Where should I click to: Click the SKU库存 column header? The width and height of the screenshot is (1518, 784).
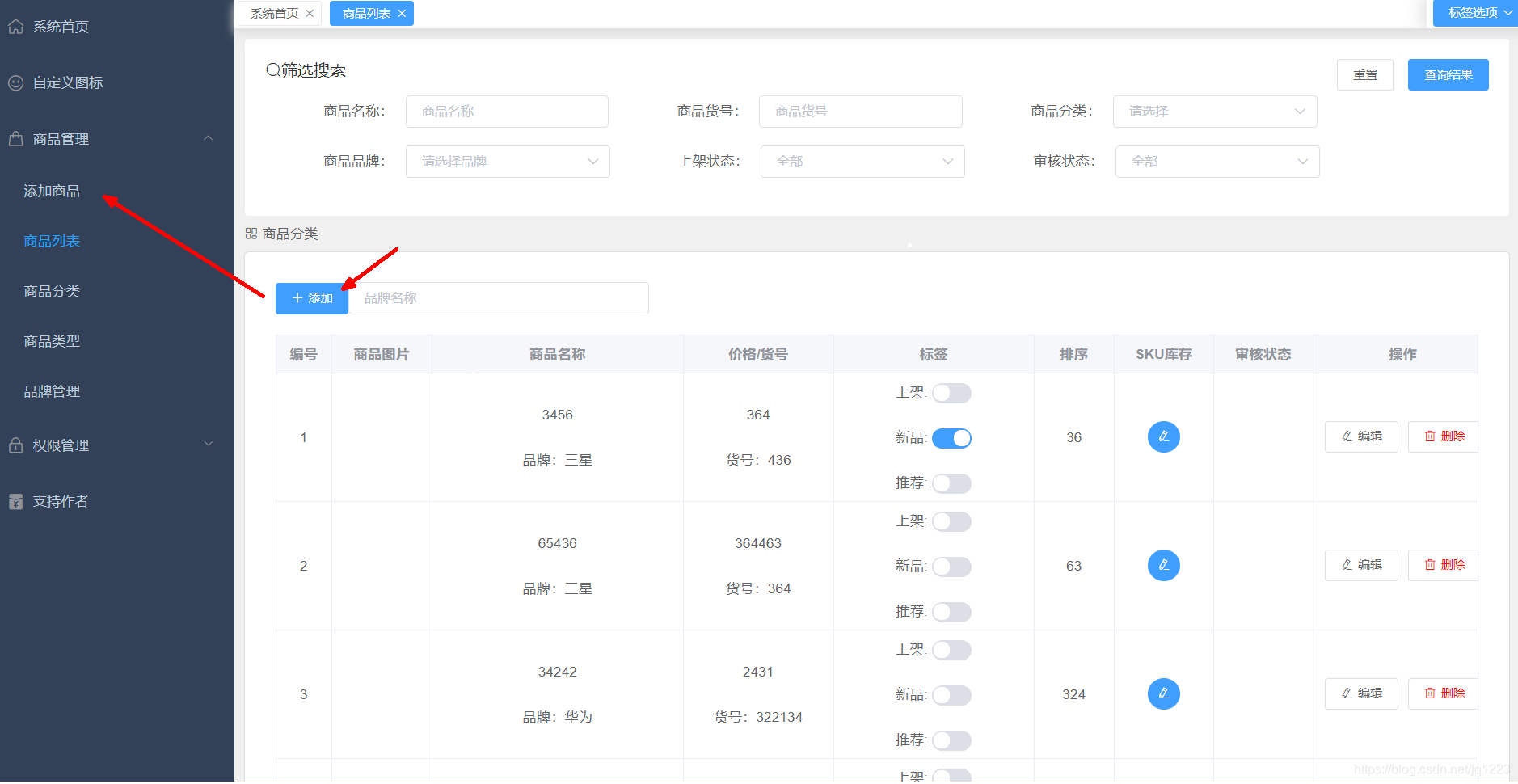1164,354
